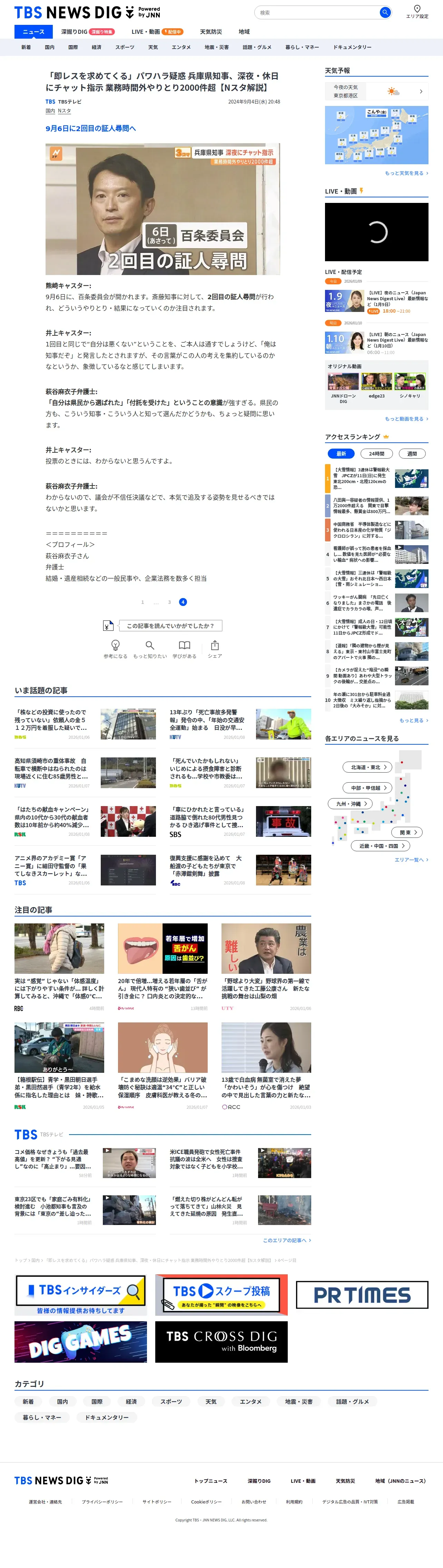
Task: Follow もっと天気を見る link
Action: [406, 173]
